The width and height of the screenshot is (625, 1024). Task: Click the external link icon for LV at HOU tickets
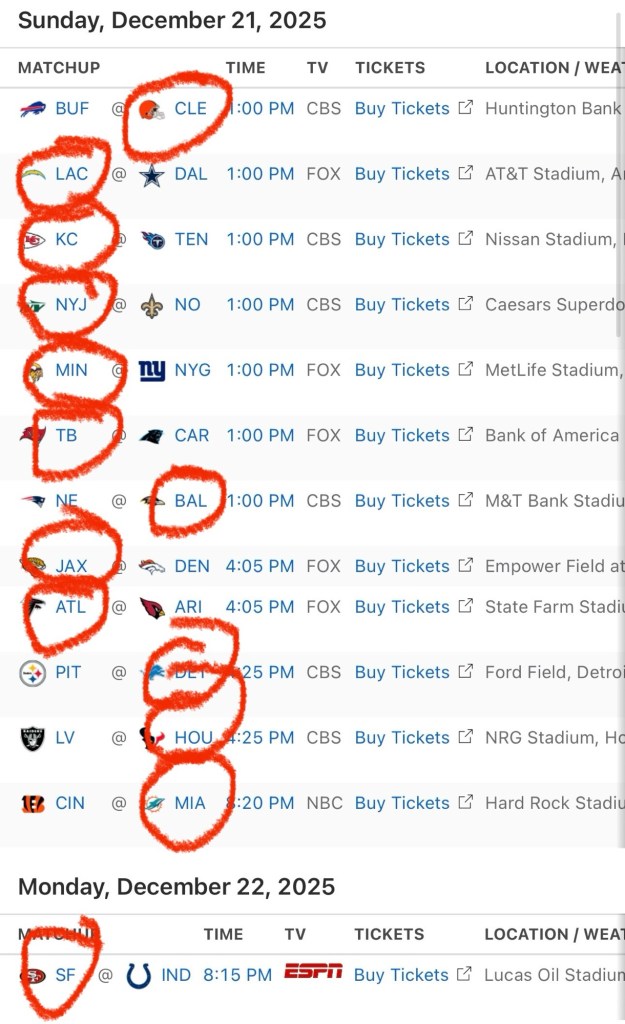[465, 738]
